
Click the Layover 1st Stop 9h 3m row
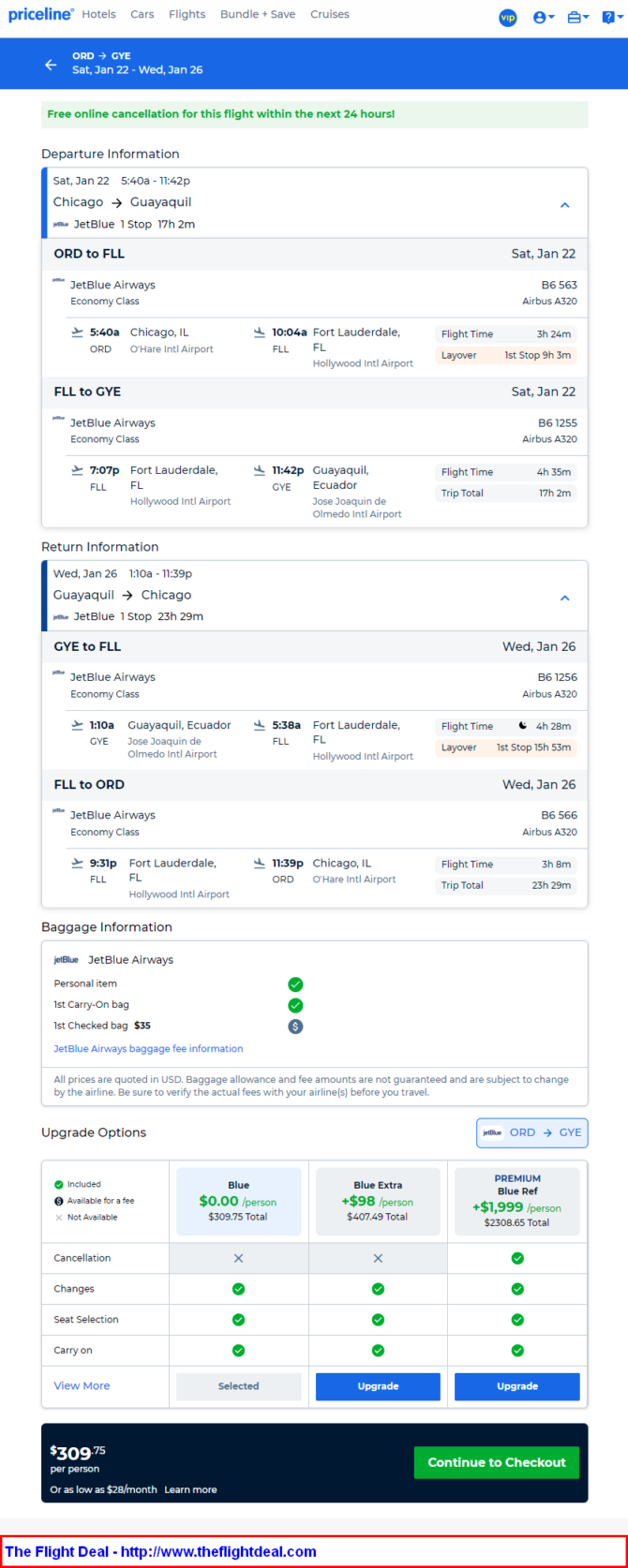(506, 355)
